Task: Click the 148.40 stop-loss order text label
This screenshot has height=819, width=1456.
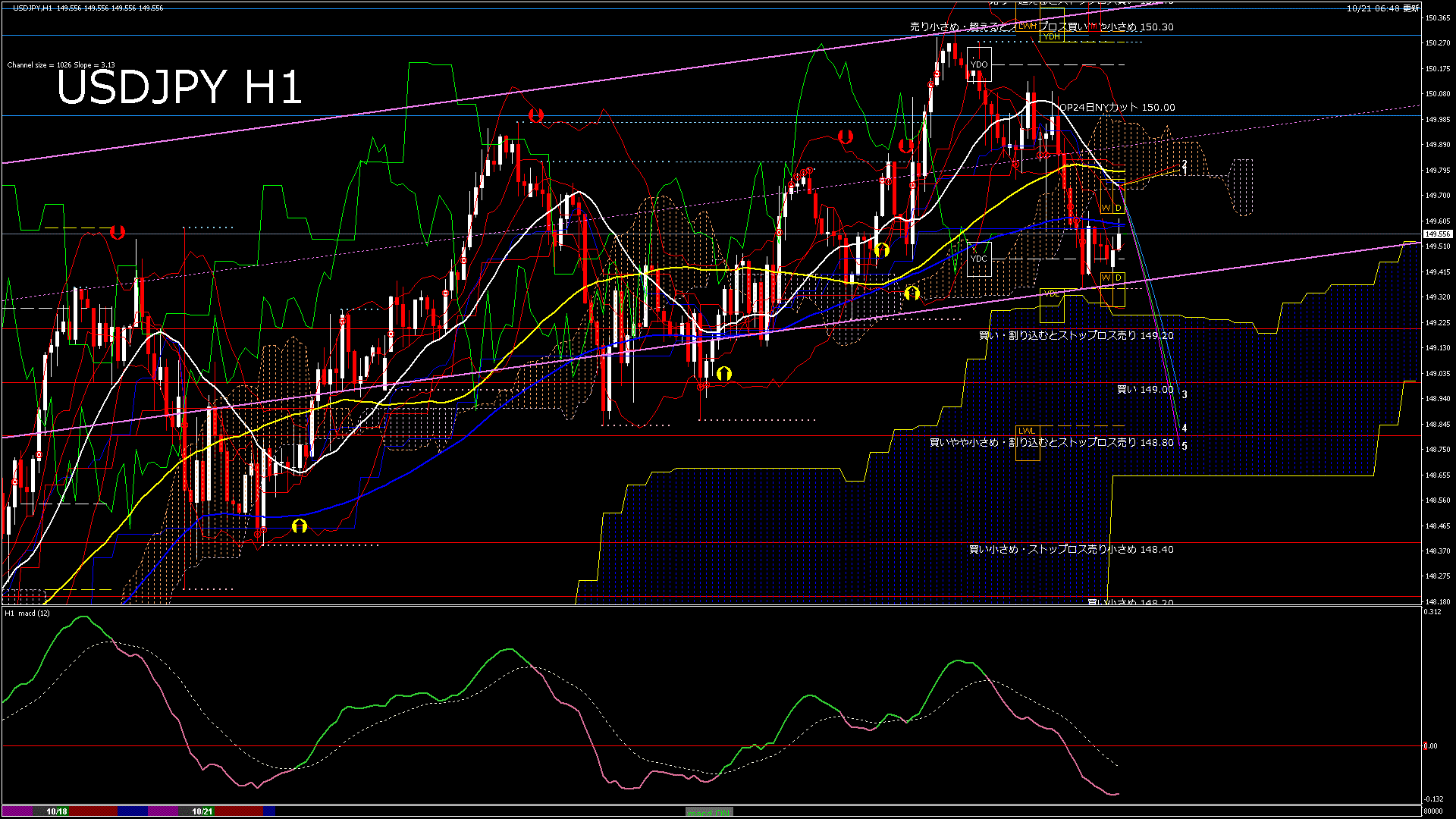Action: pyautogui.click(x=1071, y=549)
